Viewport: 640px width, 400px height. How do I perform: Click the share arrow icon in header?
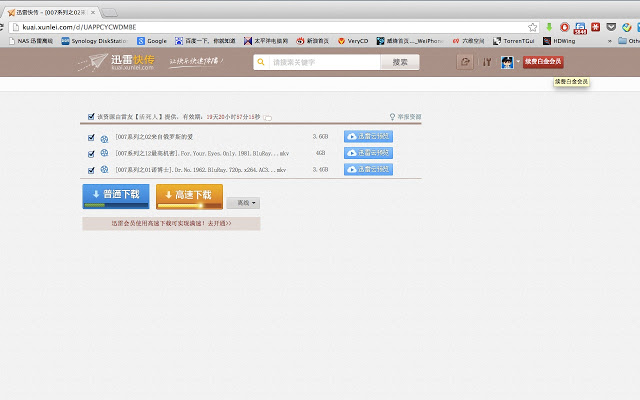[465, 62]
